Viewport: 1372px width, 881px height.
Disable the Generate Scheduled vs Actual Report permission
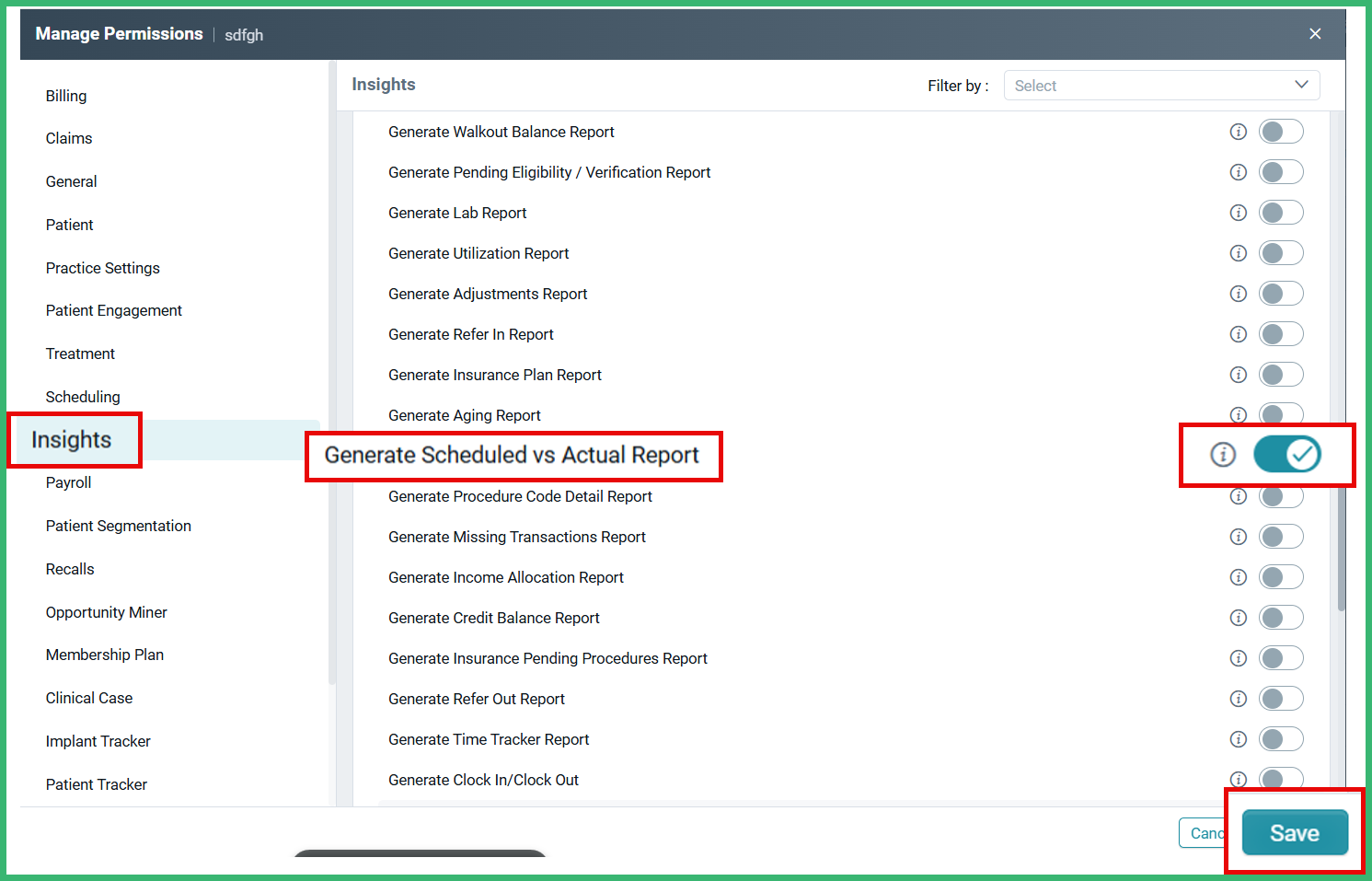(1288, 454)
